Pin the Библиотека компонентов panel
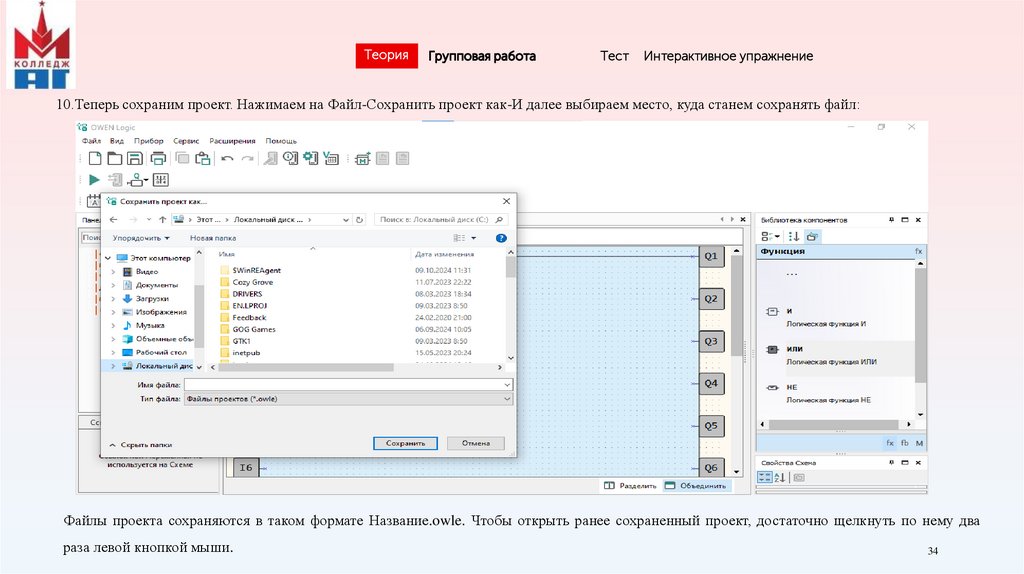The width and height of the screenshot is (1024, 574). pos(891,220)
